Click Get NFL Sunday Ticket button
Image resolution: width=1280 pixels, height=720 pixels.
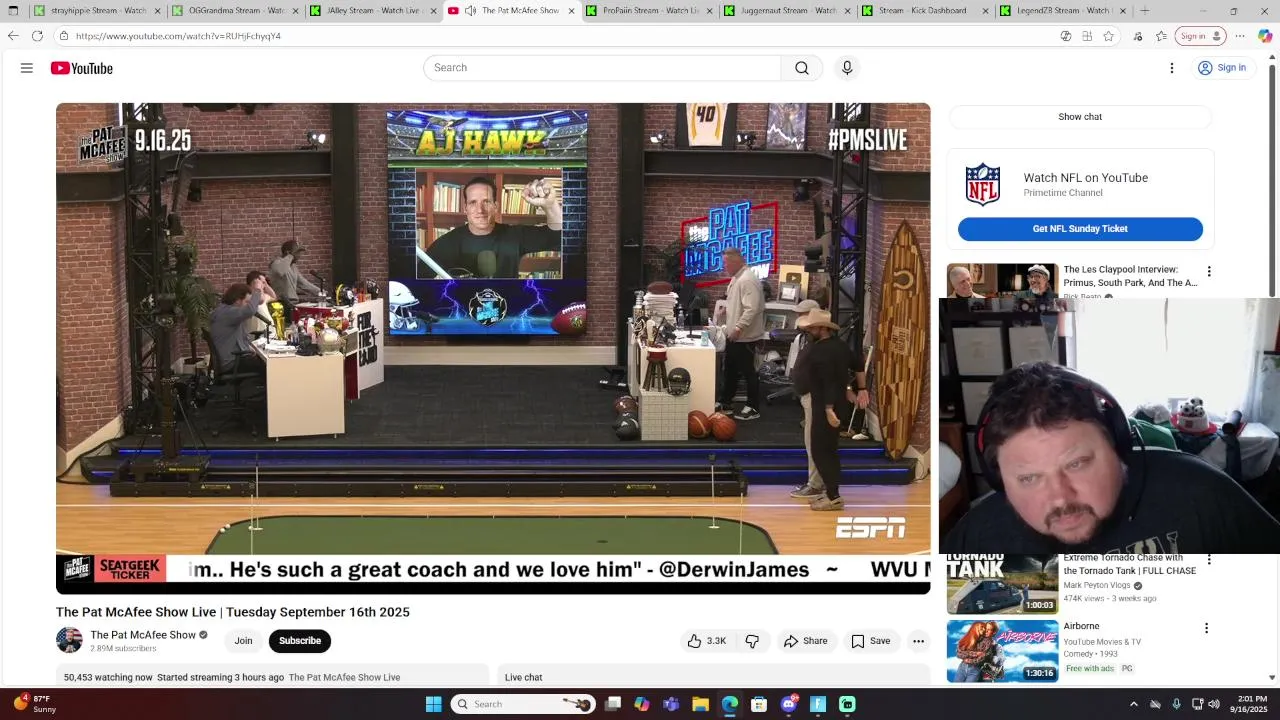pos(1080,229)
